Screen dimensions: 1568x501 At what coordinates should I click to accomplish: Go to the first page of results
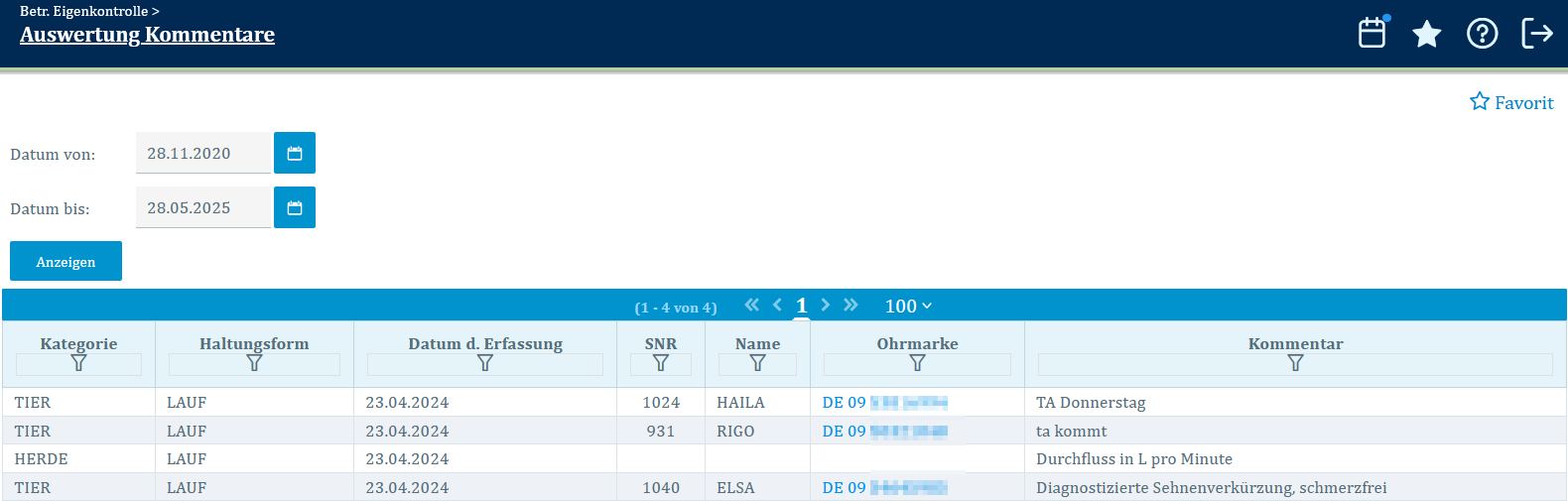[x=751, y=306]
